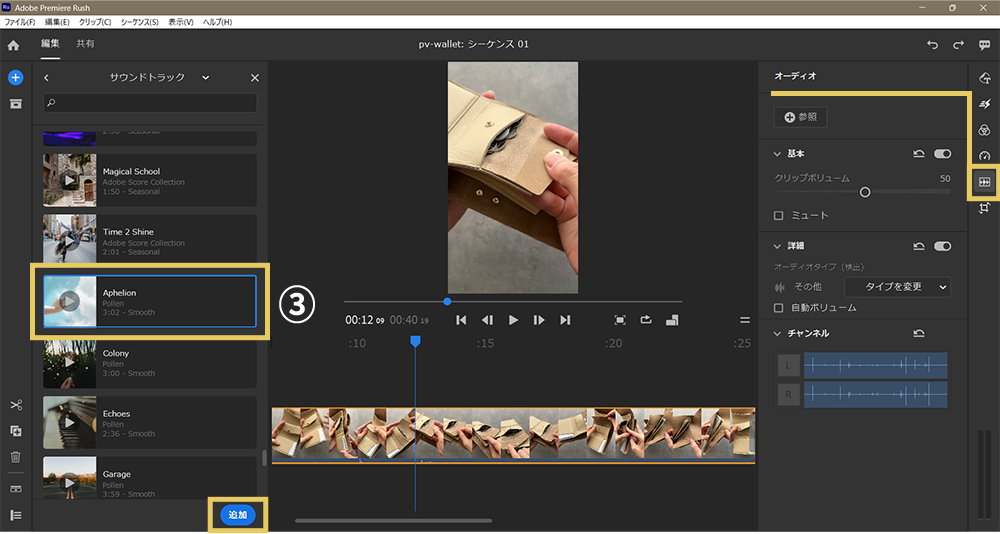Open the Transitions panel icon

point(984,104)
